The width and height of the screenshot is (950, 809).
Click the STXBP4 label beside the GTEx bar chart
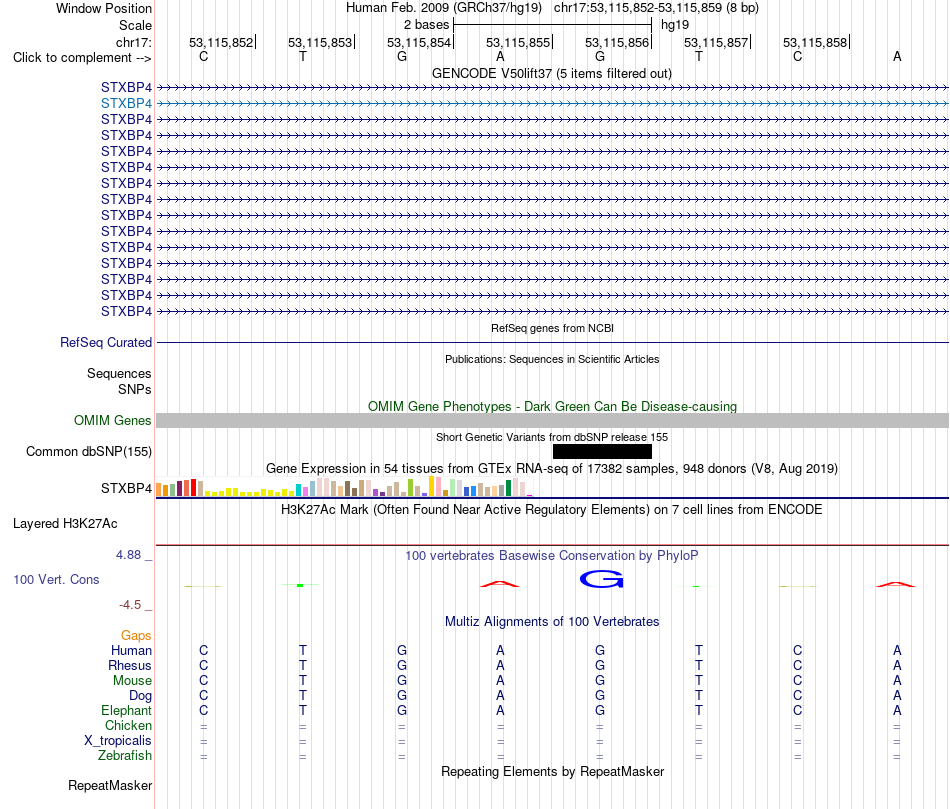coord(126,488)
